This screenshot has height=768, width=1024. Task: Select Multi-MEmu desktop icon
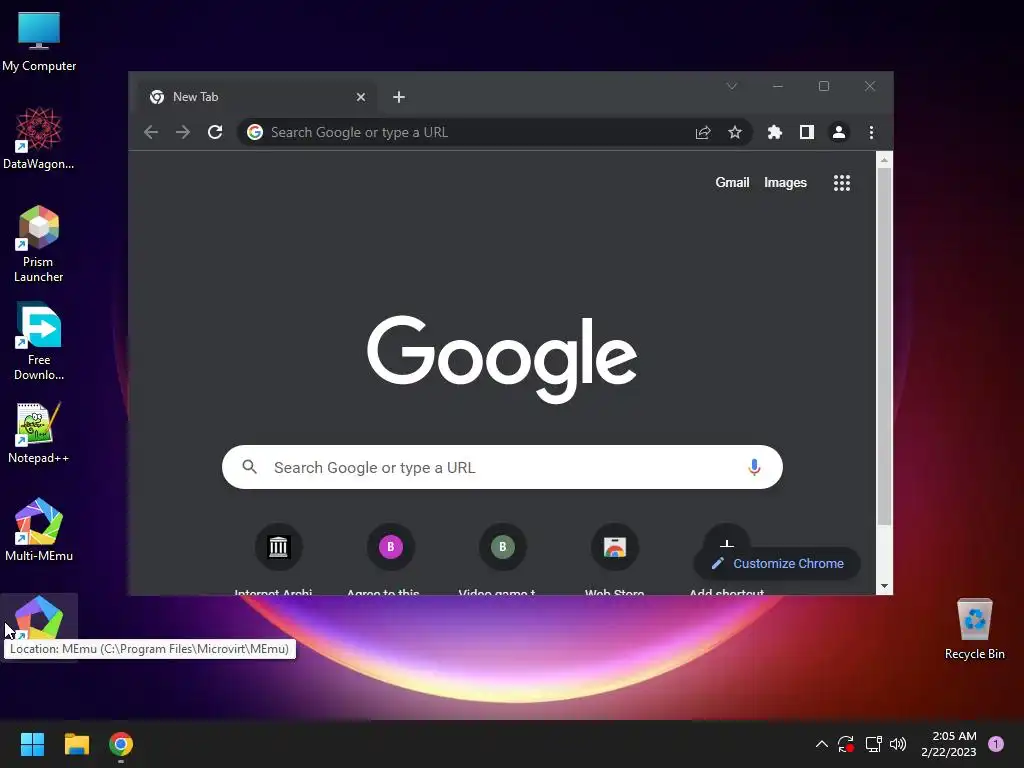[39, 530]
